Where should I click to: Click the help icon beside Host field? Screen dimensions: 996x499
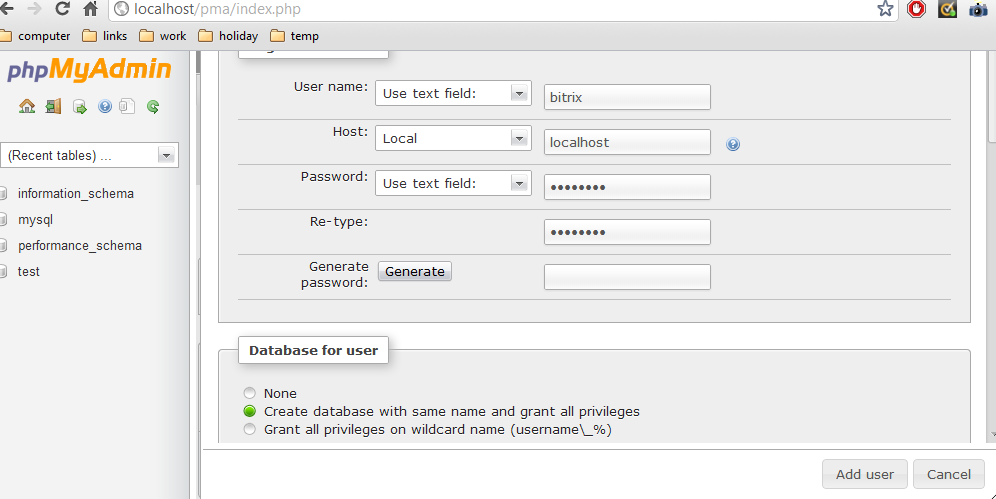click(733, 144)
